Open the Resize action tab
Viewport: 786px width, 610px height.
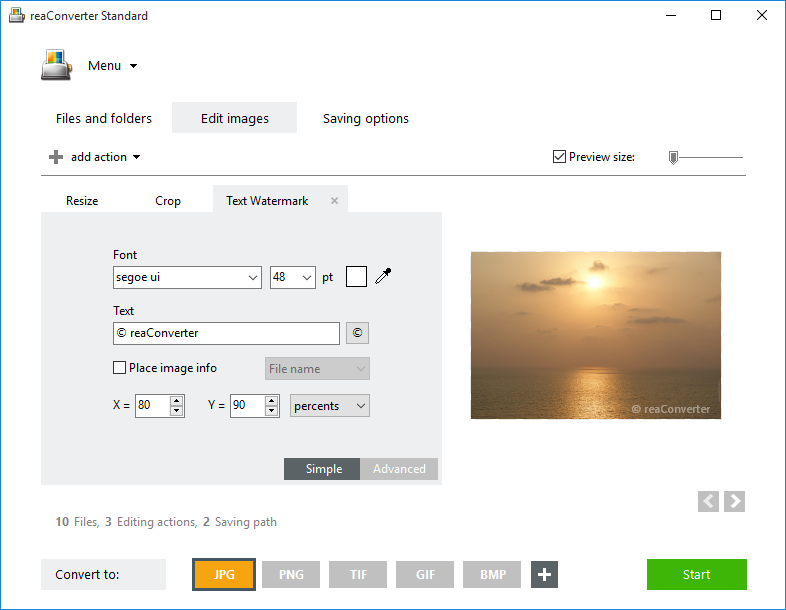(82, 201)
